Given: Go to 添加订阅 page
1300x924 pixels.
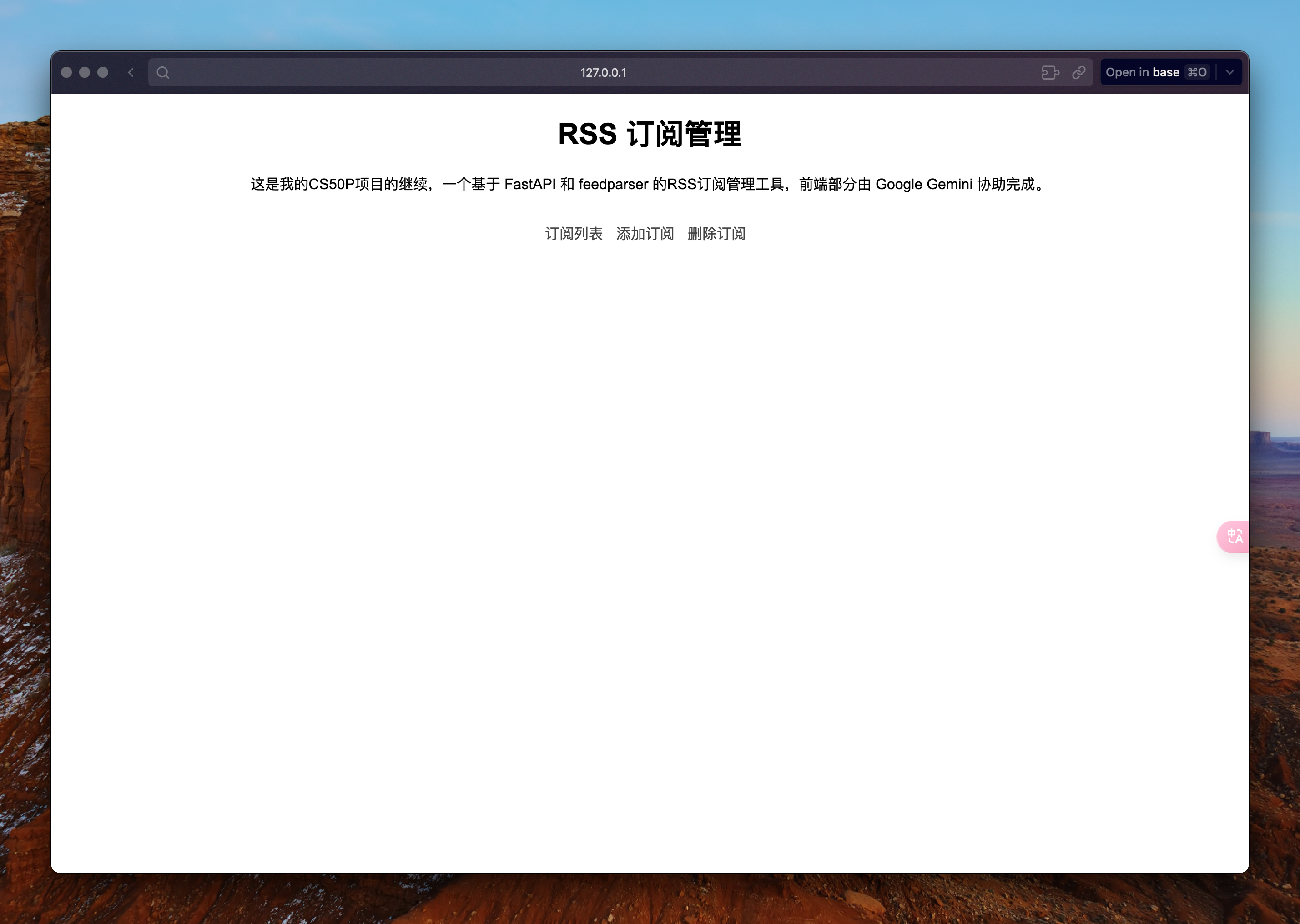Looking at the screenshot, I should [x=645, y=234].
